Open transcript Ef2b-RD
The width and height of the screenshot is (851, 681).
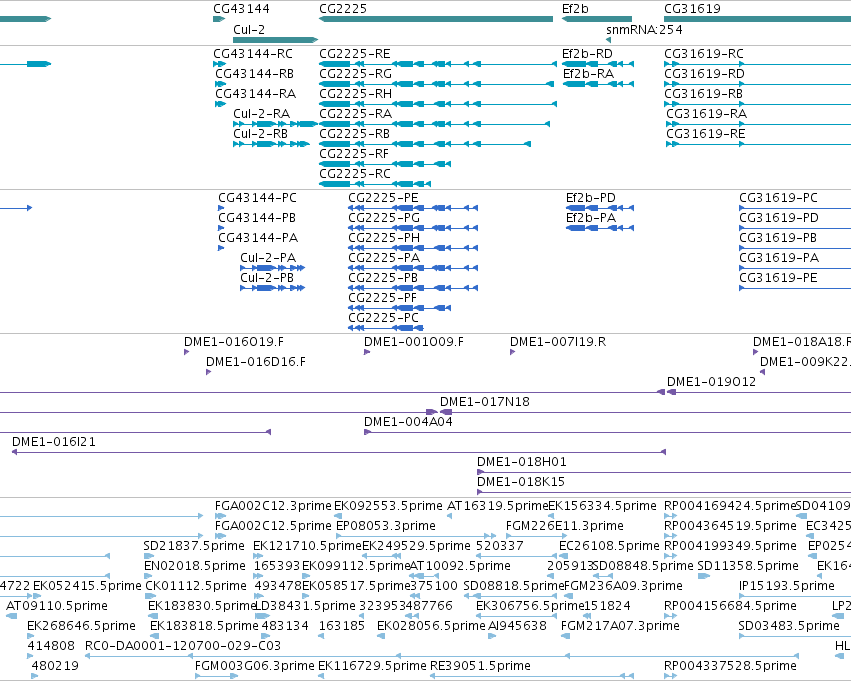[x=587, y=54]
